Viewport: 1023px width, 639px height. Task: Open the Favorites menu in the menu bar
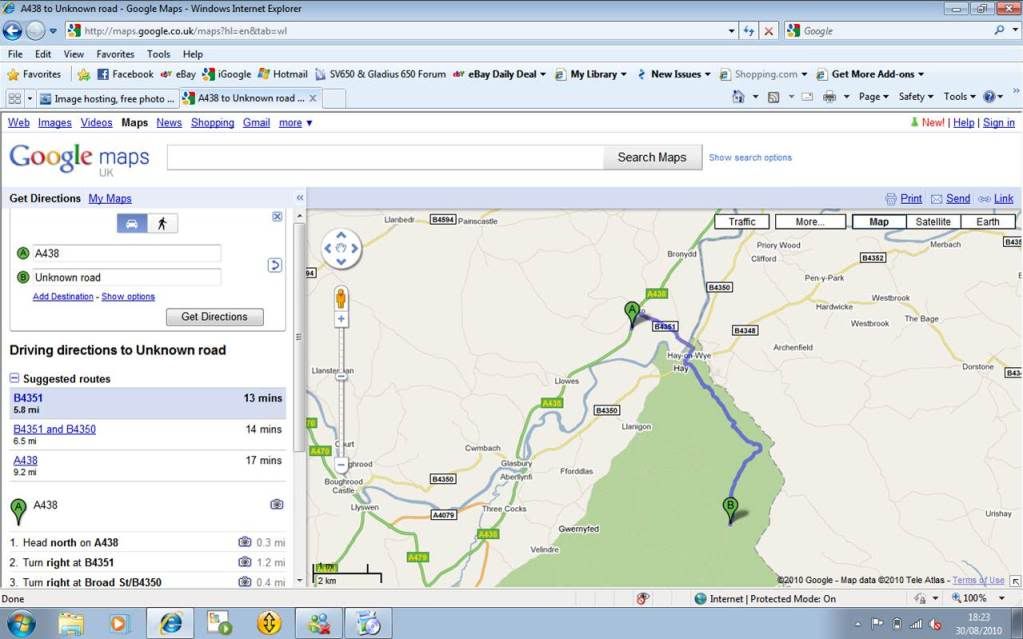point(115,54)
